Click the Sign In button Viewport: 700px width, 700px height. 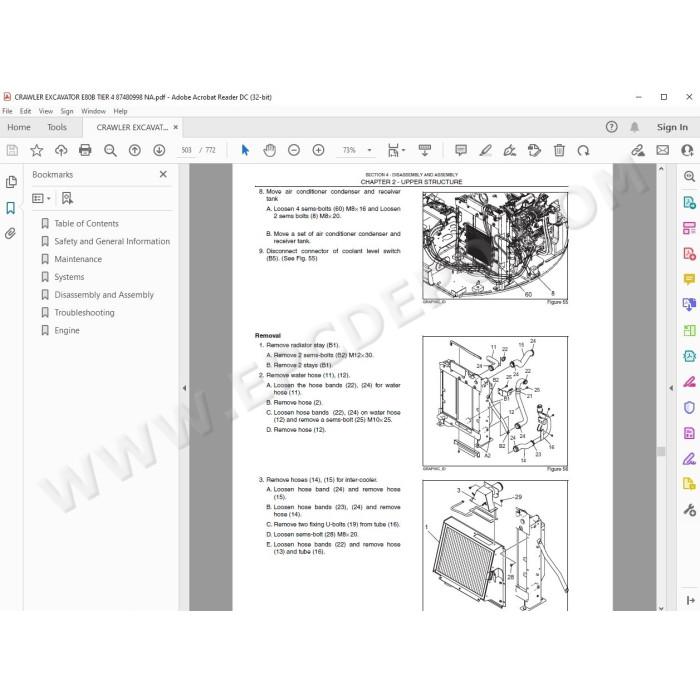(672, 127)
